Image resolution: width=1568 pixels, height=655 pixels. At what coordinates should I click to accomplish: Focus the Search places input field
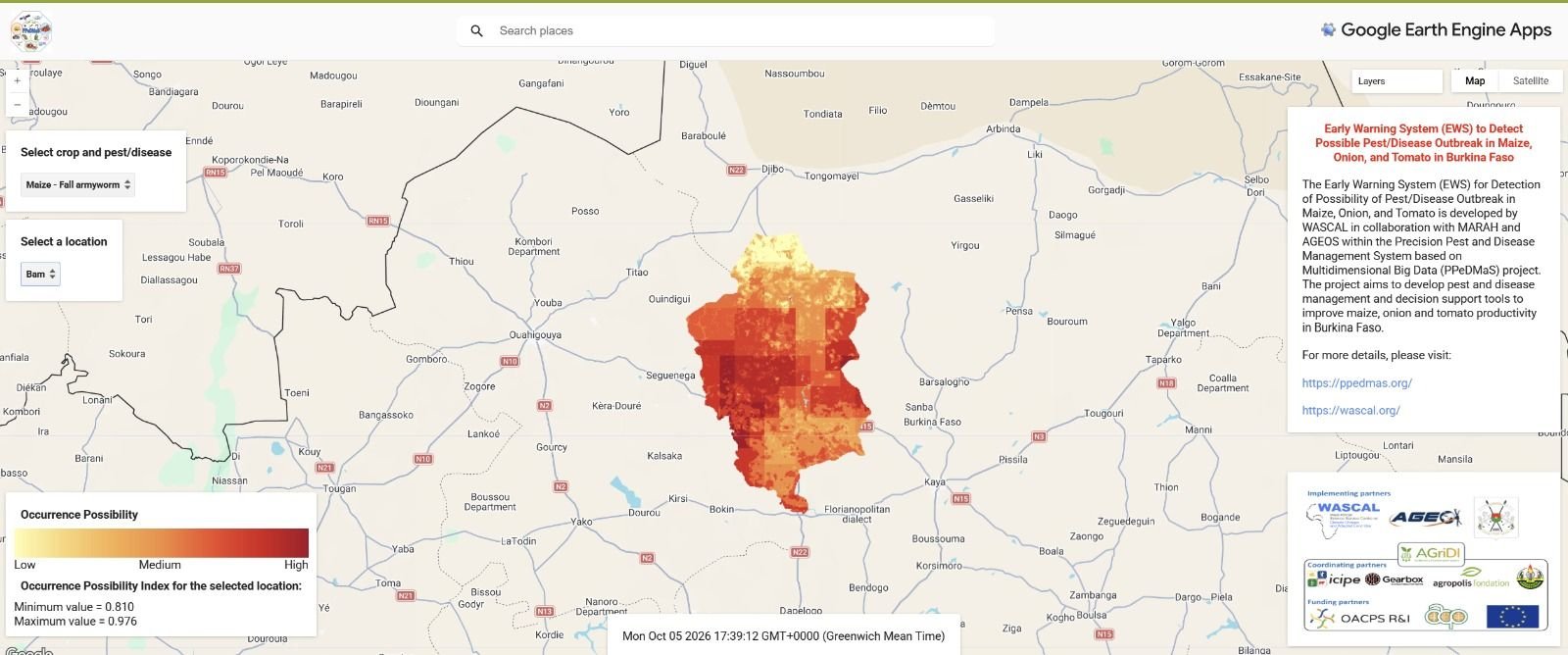point(725,30)
